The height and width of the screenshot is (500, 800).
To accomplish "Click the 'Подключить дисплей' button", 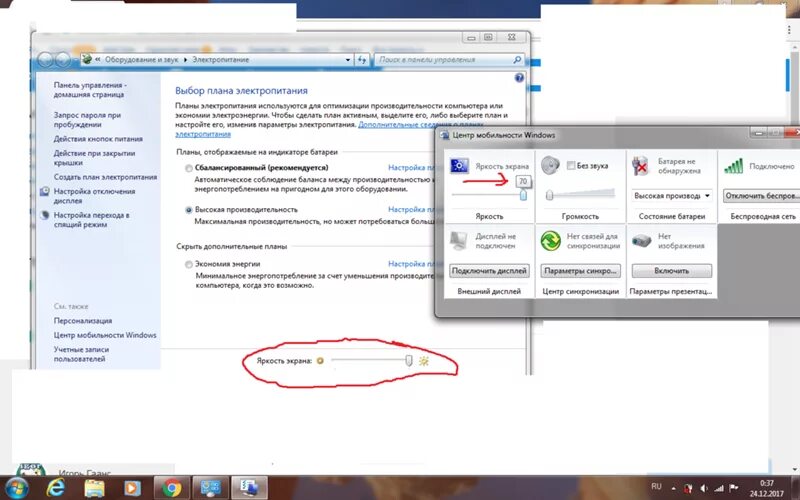I will (x=489, y=271).
